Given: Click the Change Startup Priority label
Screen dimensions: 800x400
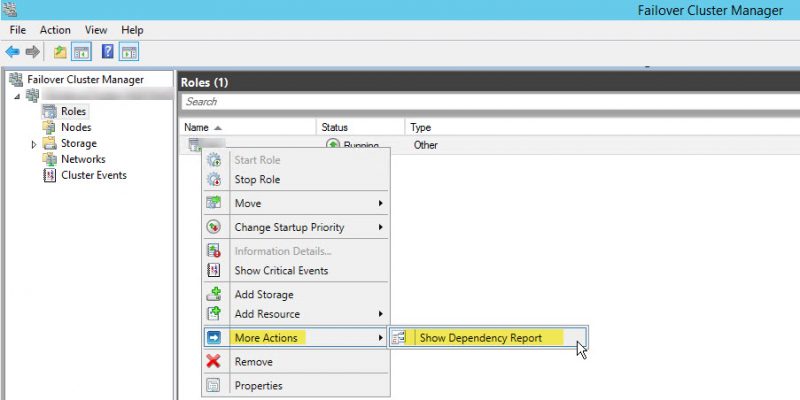Looking at the screenshot, I should tap(289, 227).
